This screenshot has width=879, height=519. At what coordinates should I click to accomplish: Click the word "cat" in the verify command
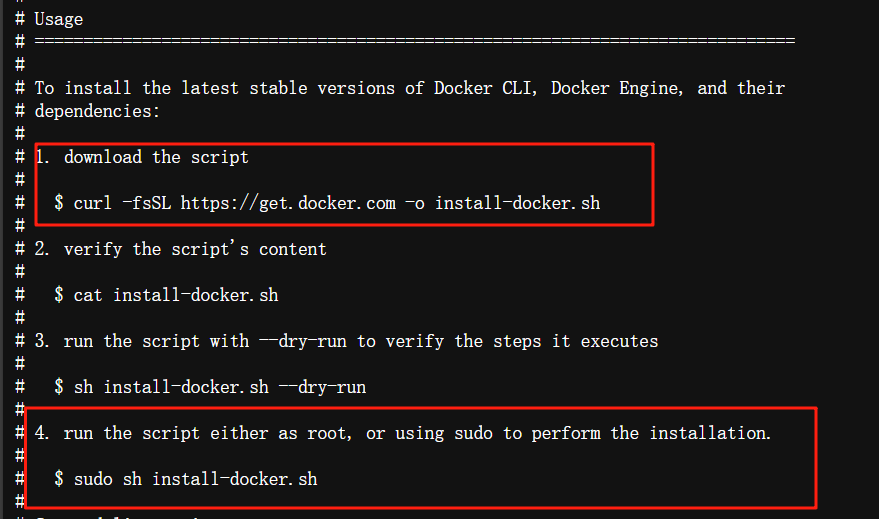[x=88, y=295]
